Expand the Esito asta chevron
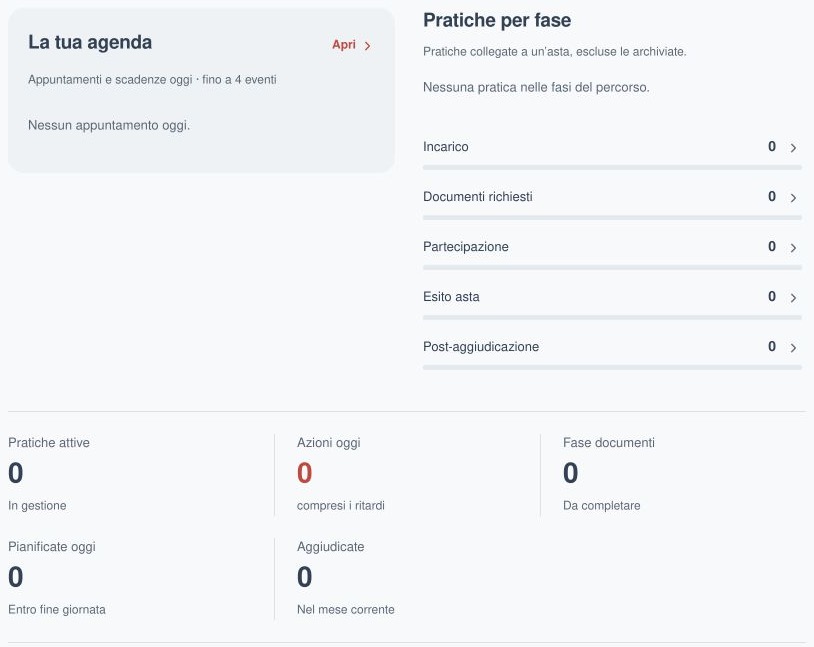This screenshot has height=647, width=814. point(793,297)
